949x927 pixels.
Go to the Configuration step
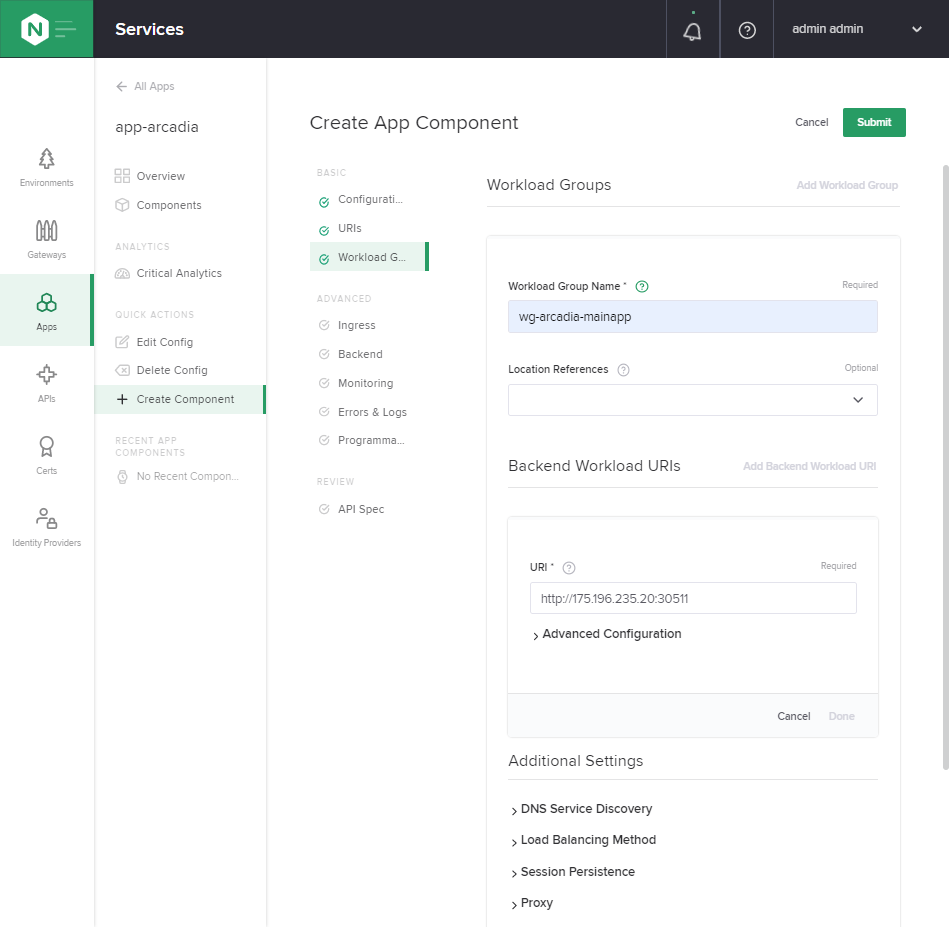(x=369, y=200)
